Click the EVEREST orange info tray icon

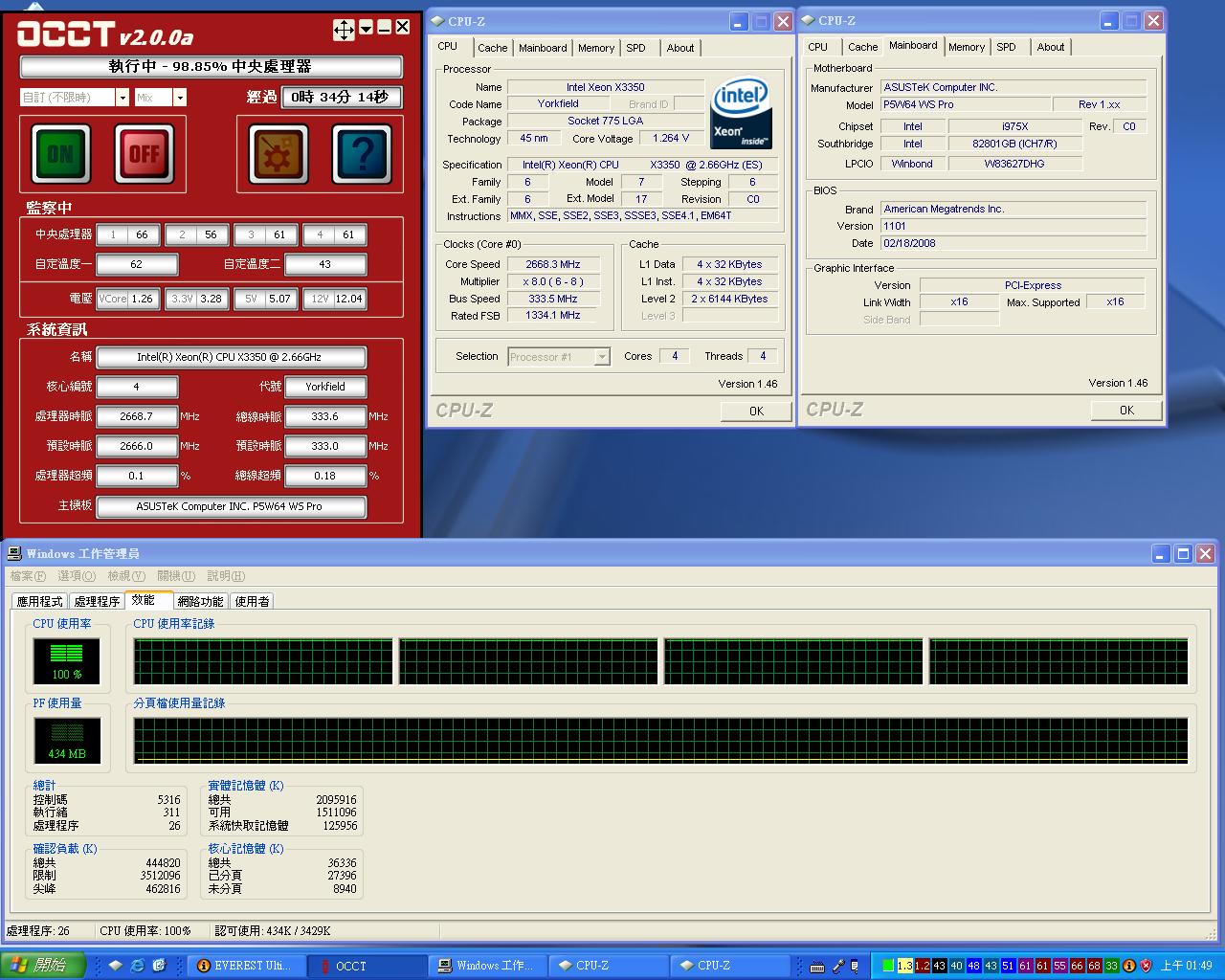[x=1129, y=967]
